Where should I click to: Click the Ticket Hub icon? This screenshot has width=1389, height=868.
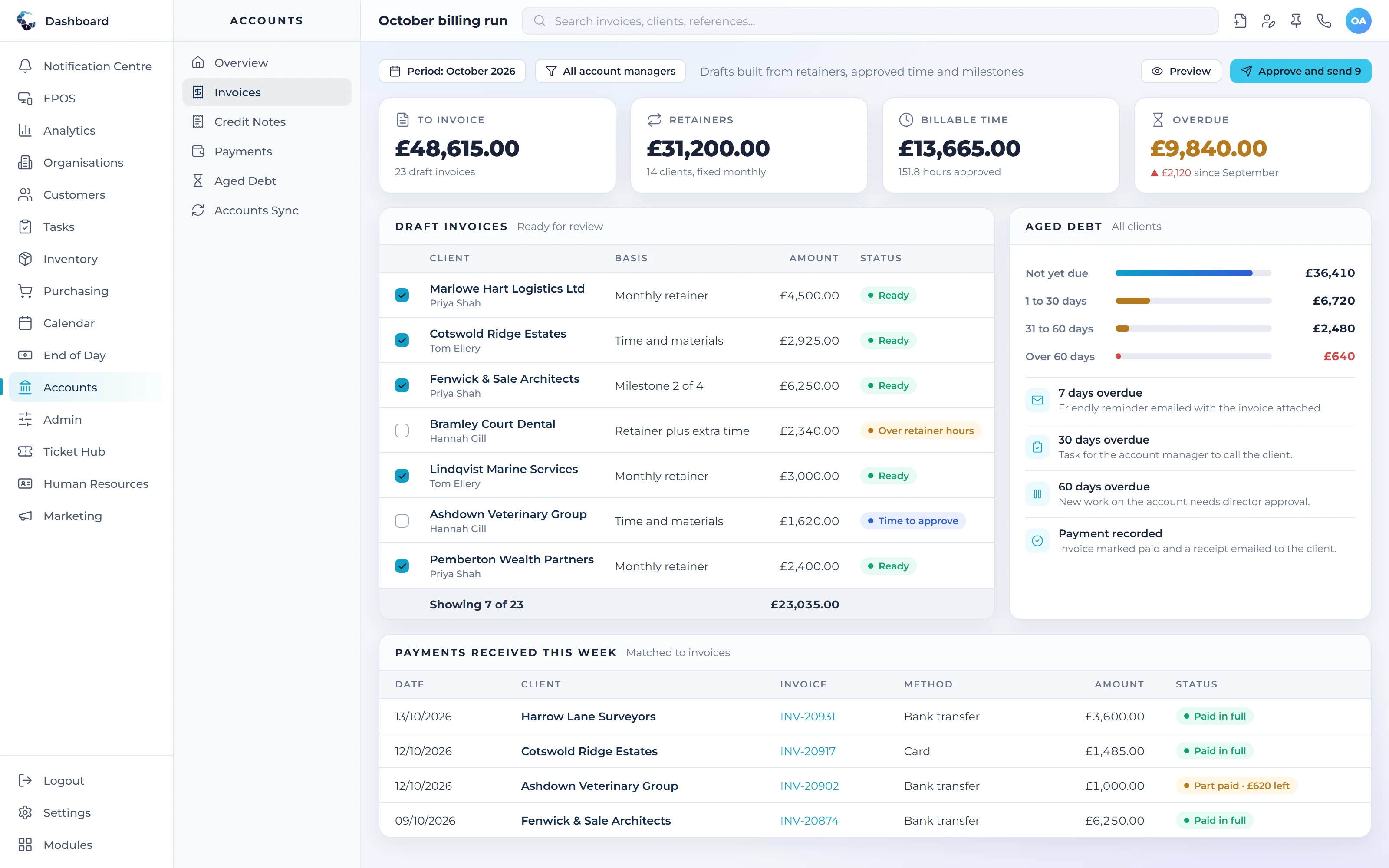pos(25,452)
